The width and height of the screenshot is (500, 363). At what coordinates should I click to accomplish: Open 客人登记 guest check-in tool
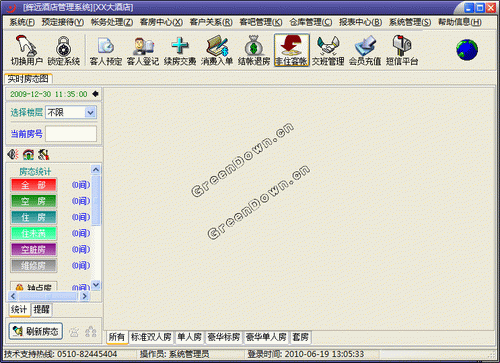coord(143,50)
